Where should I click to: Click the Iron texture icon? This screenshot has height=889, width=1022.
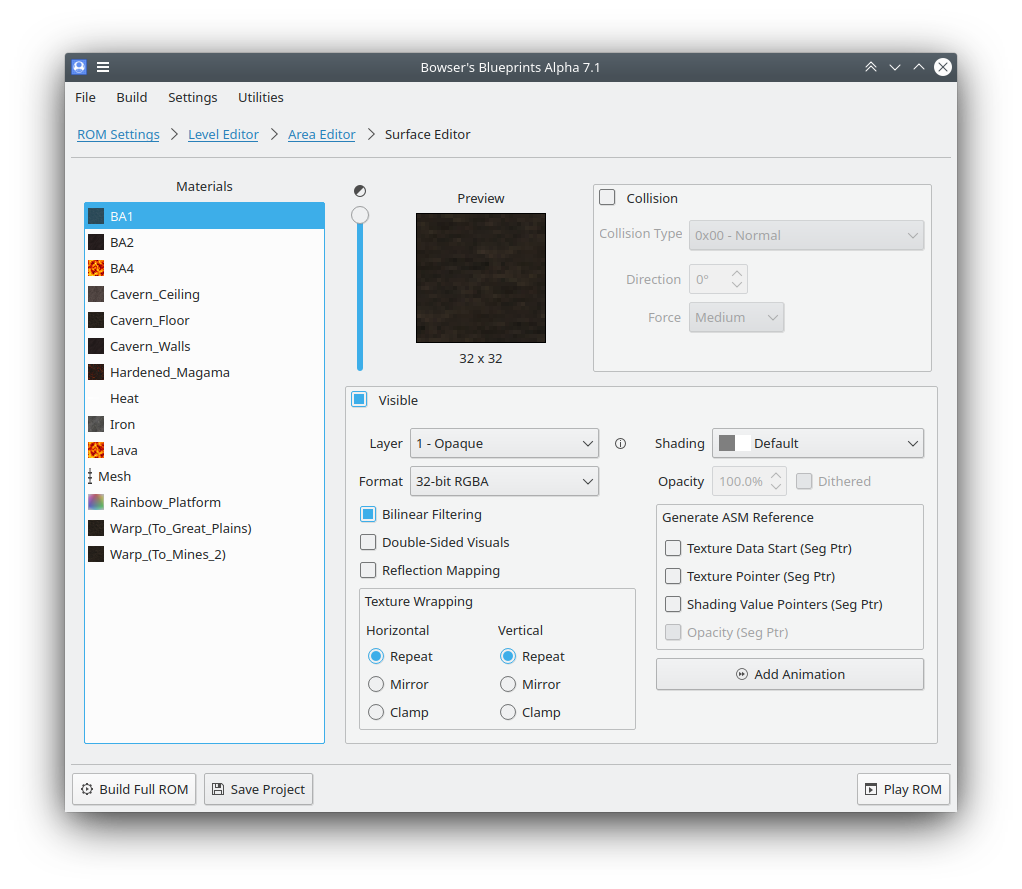(x=96, y=424)
